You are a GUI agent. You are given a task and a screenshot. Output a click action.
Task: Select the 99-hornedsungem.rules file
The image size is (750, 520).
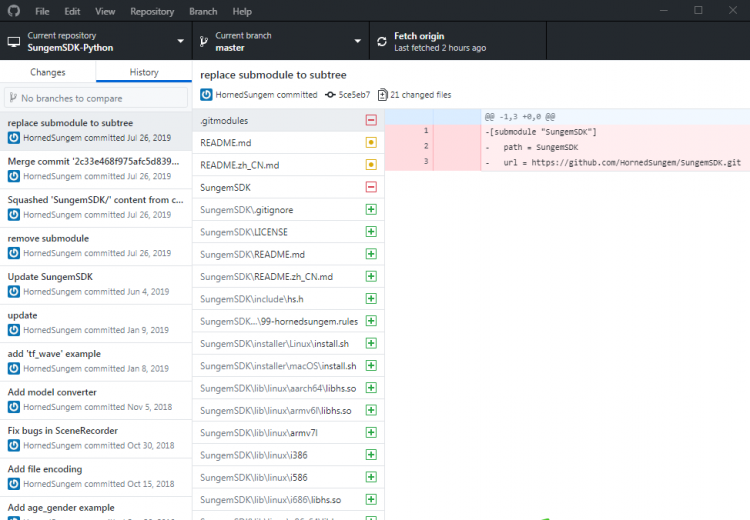(288, 321)
